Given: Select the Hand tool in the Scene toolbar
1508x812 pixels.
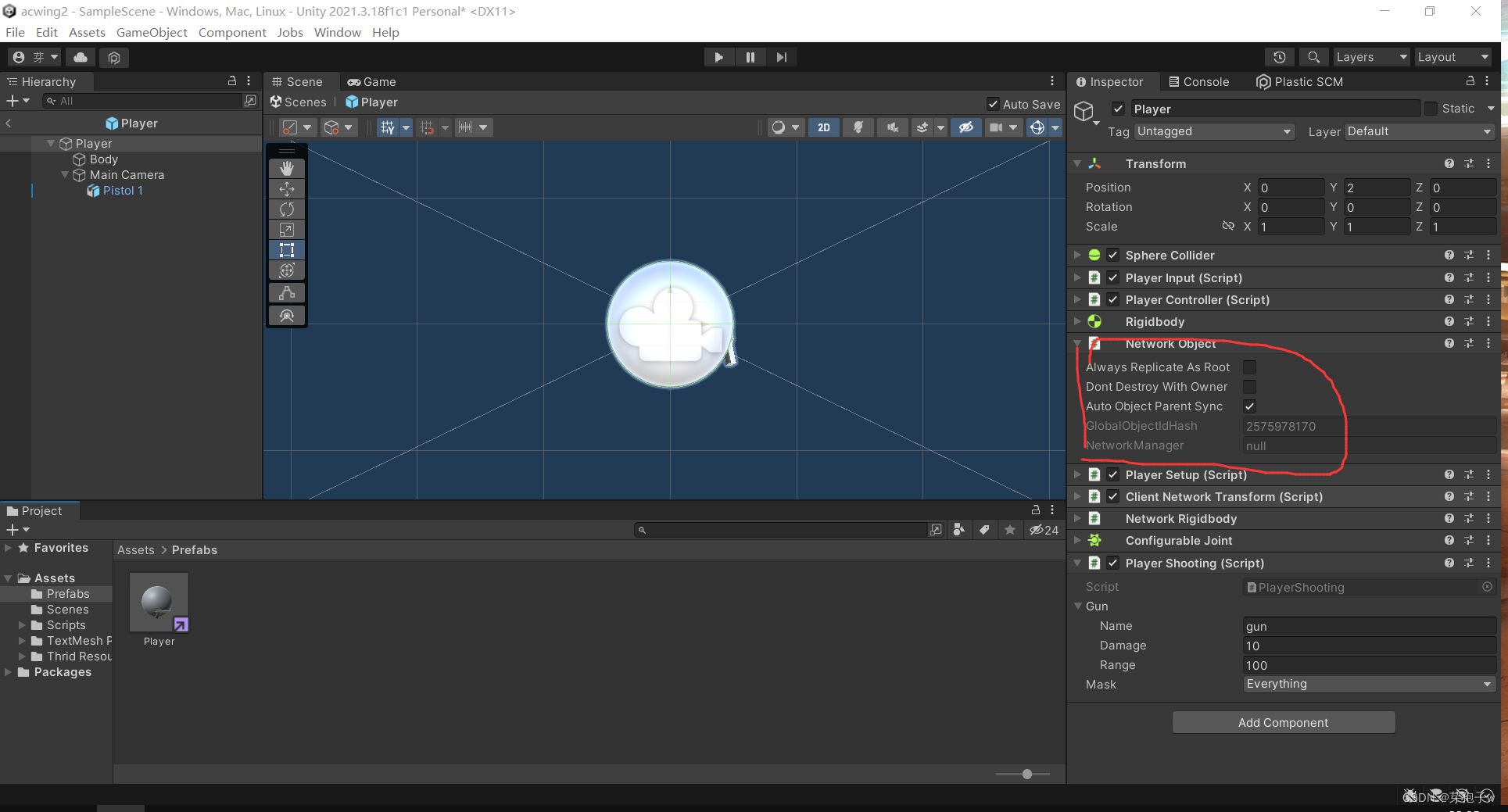Looking at the screenshot, I should [287, 168].
